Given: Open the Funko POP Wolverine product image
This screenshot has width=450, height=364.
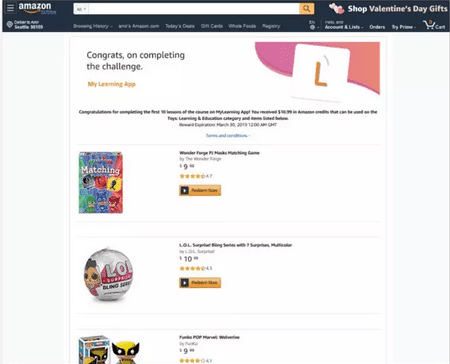Looking at the screenshot, I should [x=109, y=349].
